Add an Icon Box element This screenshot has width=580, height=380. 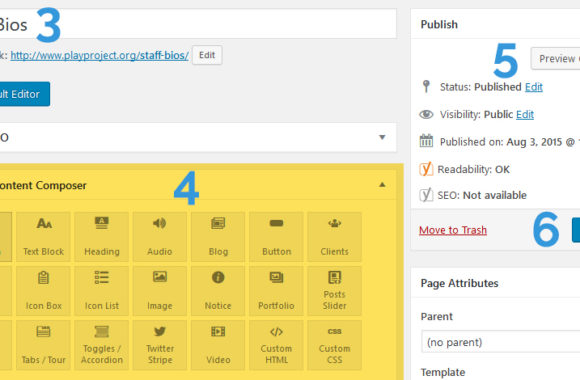click(43, 291)
